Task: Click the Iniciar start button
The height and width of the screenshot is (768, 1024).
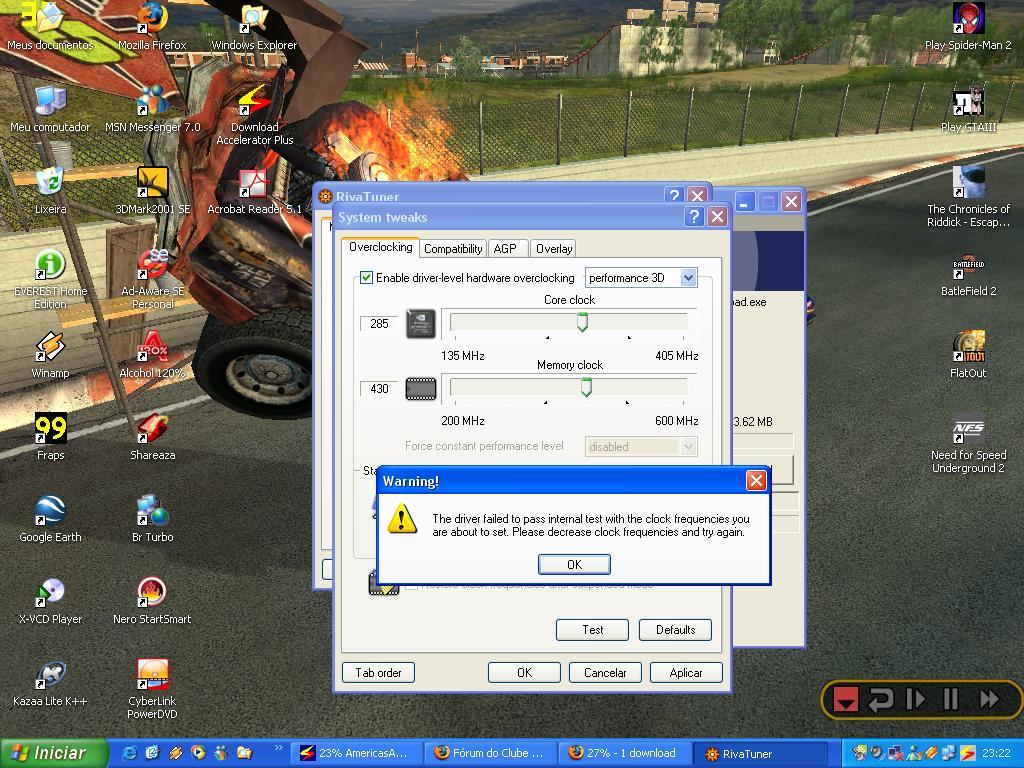Action: tap(54, 753)
